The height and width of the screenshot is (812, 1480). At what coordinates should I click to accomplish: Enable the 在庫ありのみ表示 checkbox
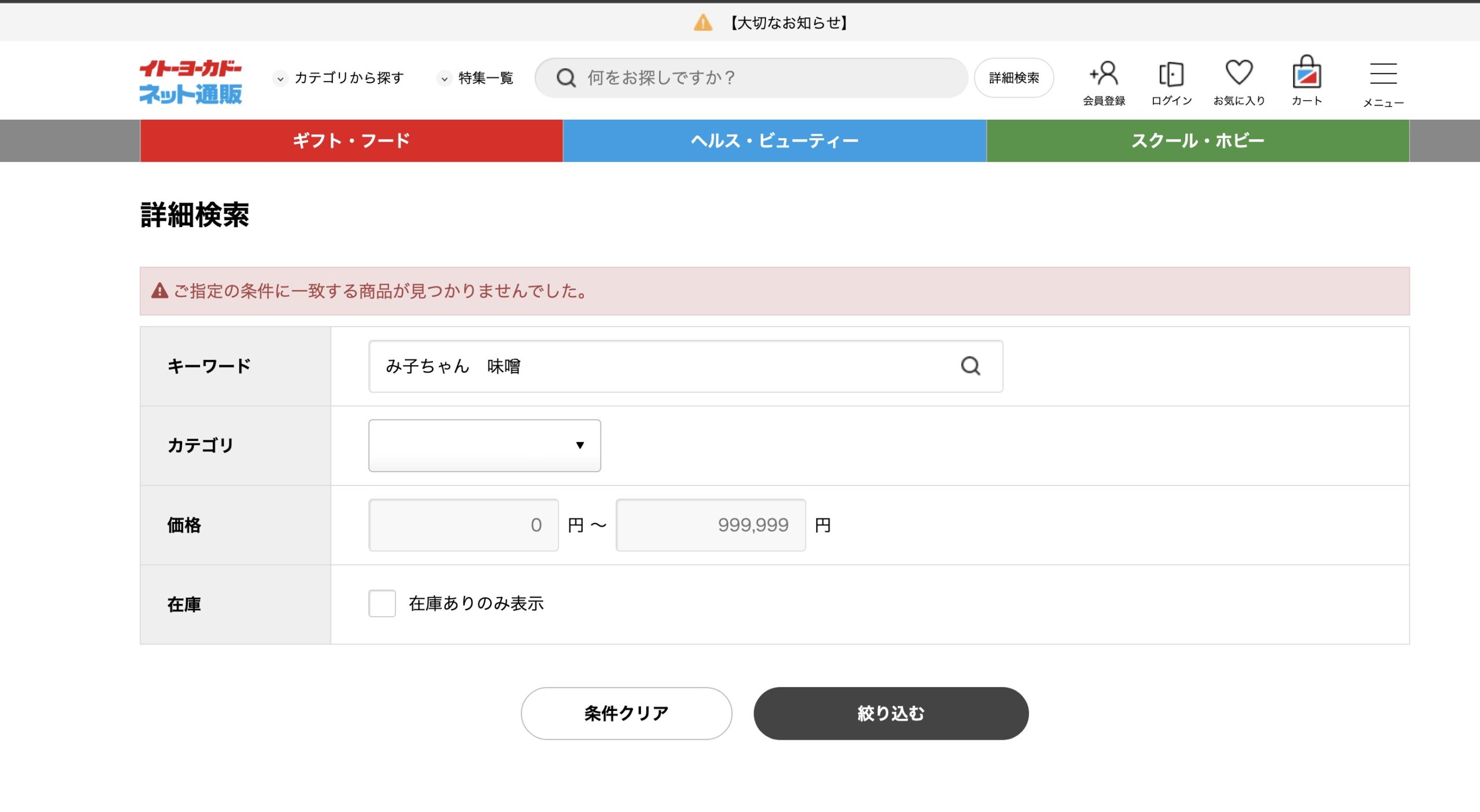pos(382,603)
